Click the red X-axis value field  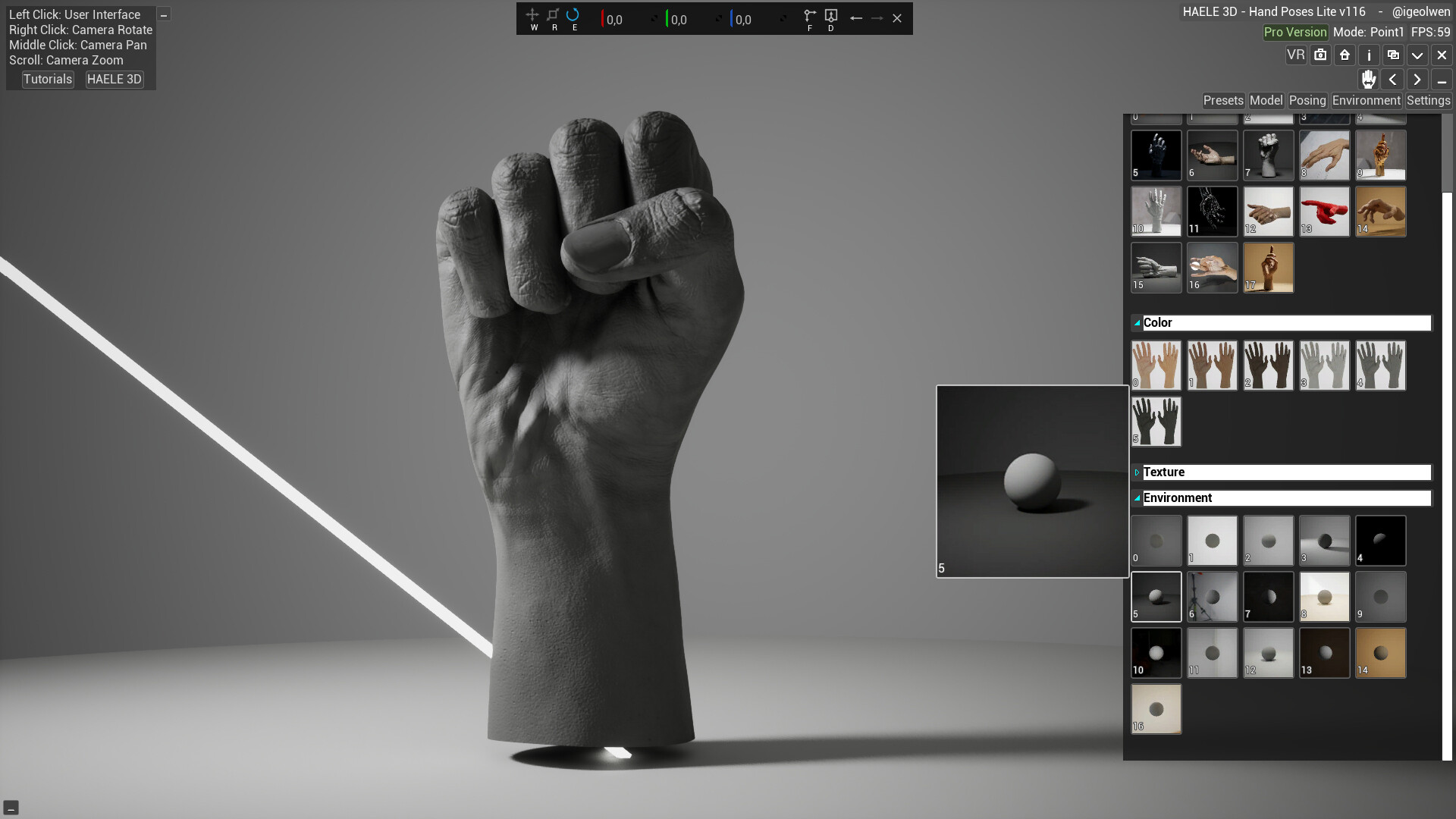[614, 19]
